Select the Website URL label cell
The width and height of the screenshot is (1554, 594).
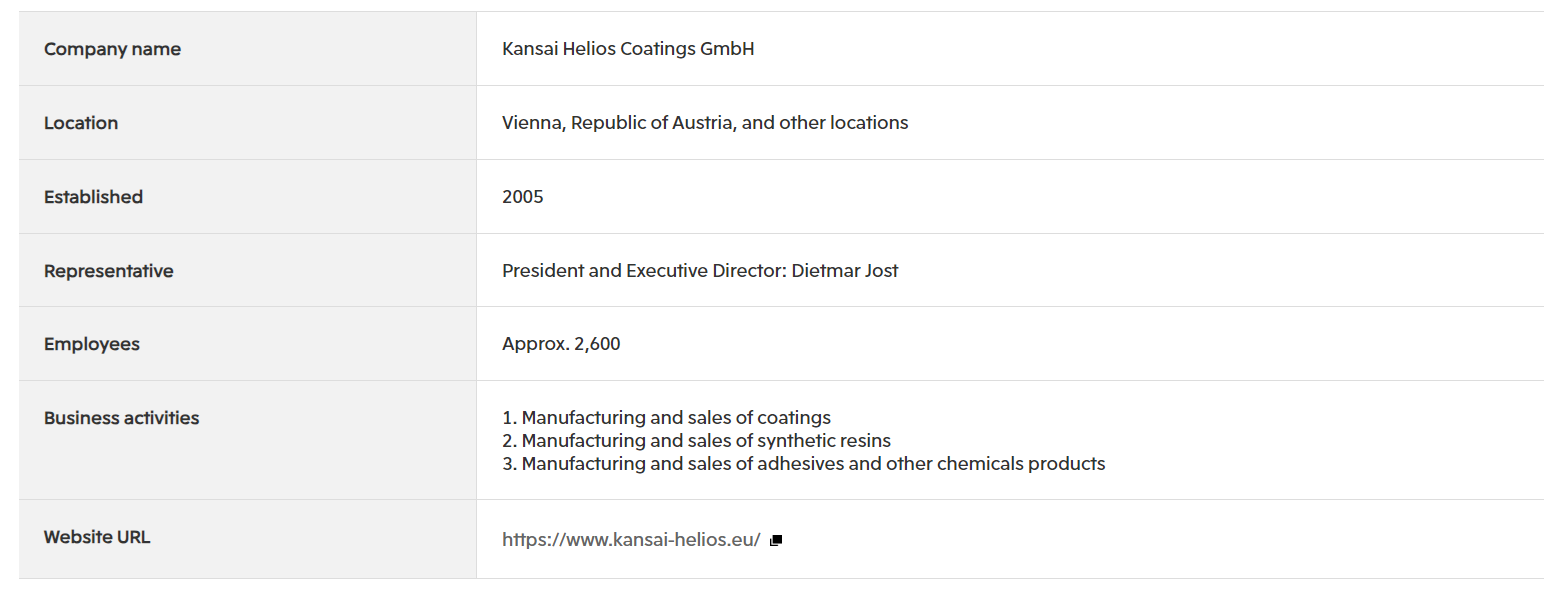pos(247,539)
